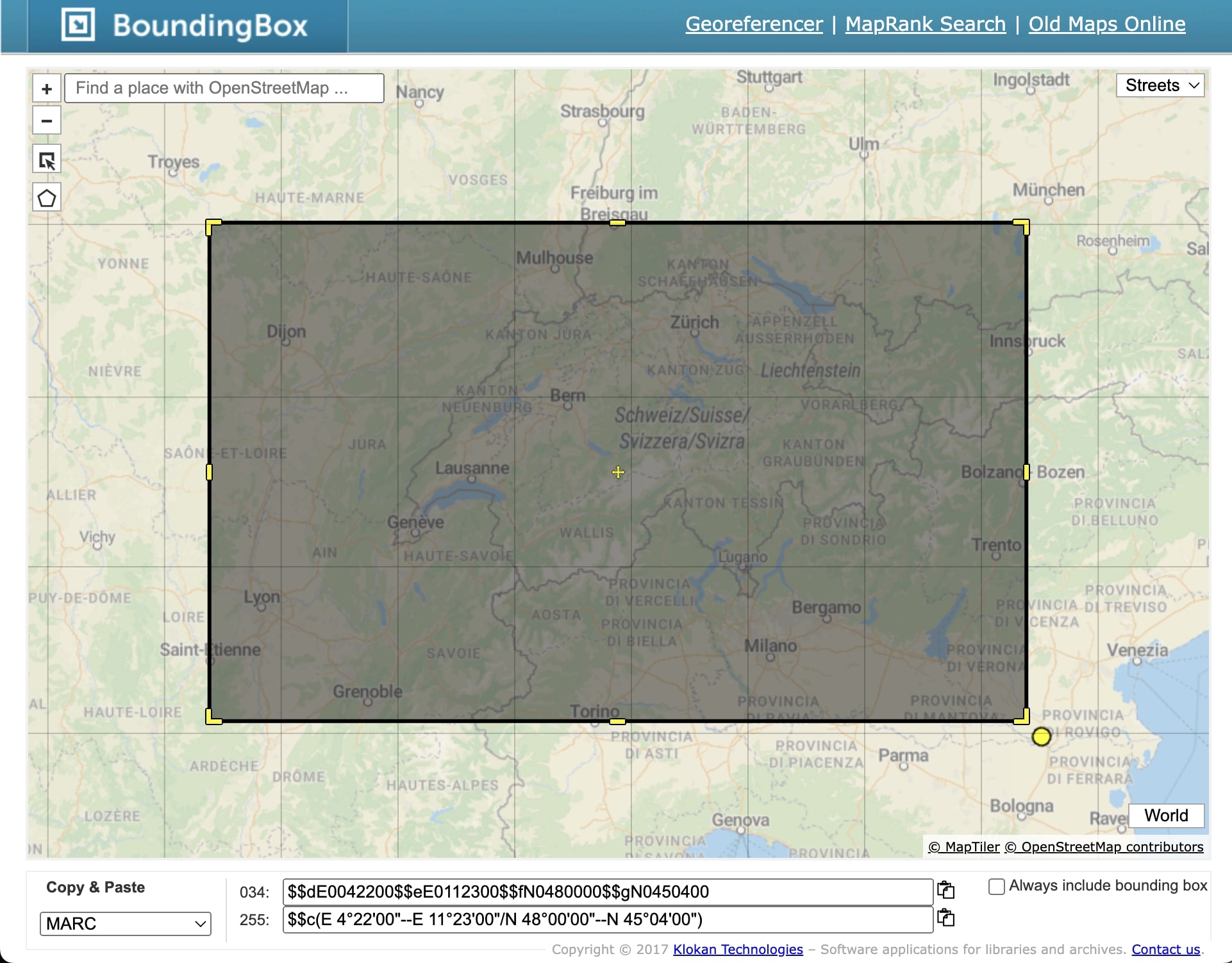Click the World button on map
1232x963 pixels.
click(1166, 816)
